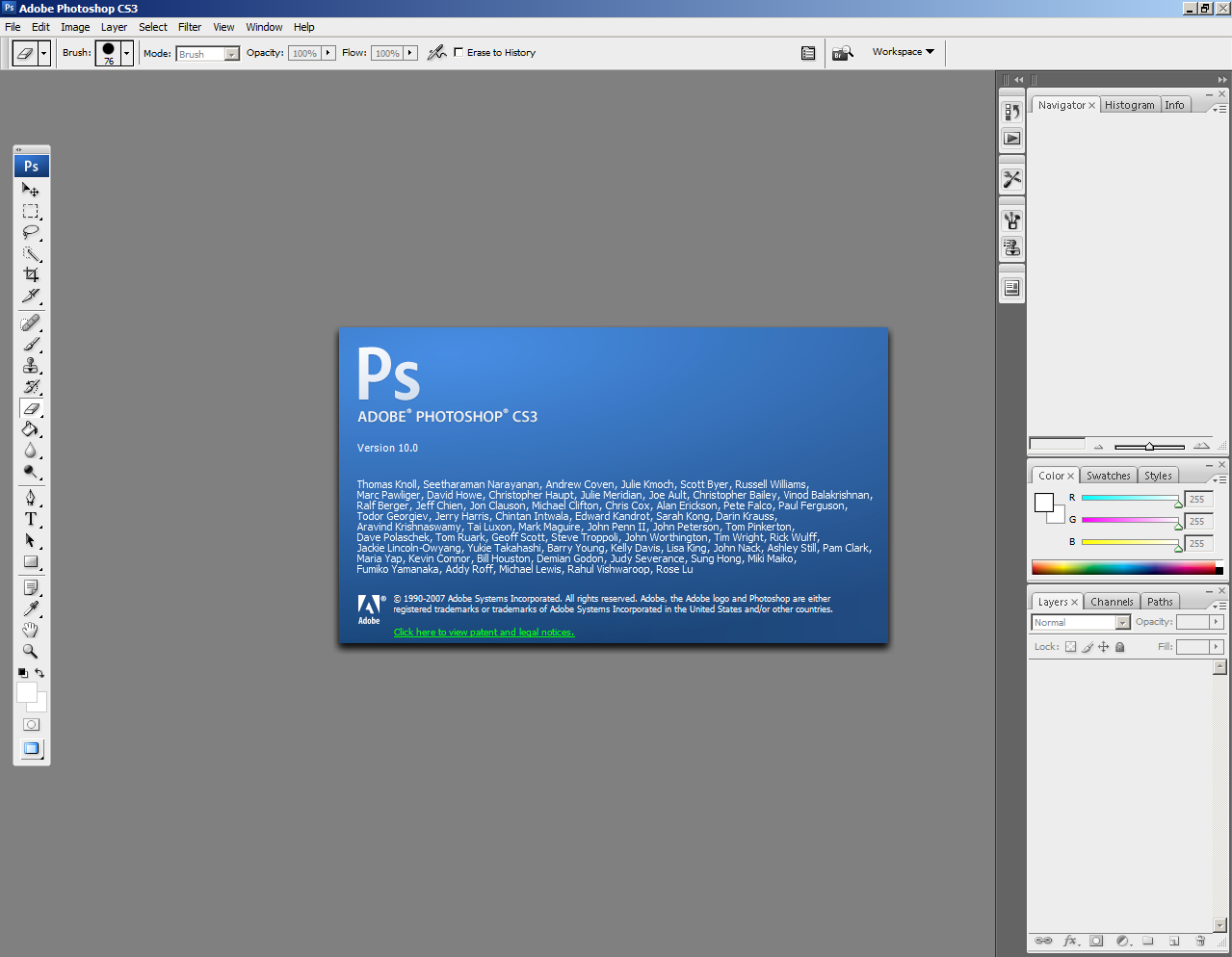
Task: Select the Move tool
Action: [x=31, y=190]
